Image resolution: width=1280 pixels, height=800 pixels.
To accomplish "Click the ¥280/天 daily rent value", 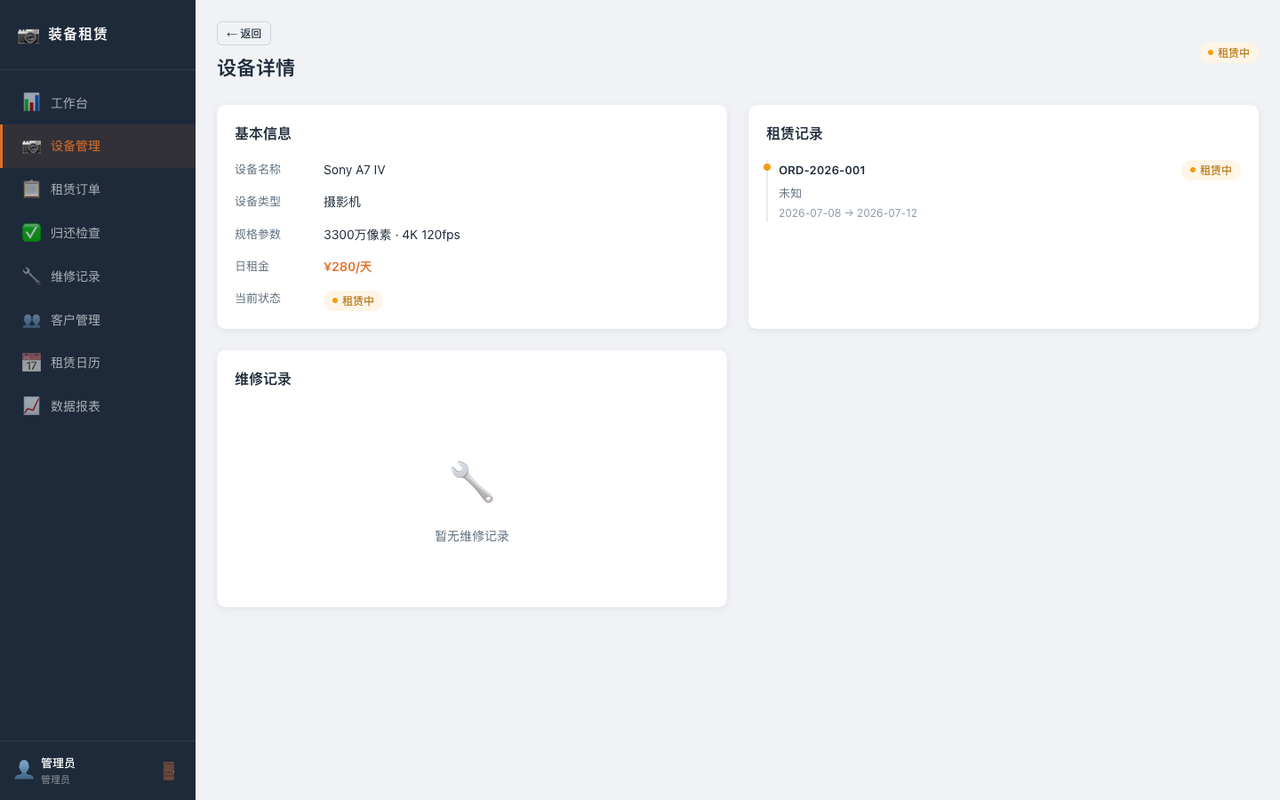I will (x=348, y=267).
